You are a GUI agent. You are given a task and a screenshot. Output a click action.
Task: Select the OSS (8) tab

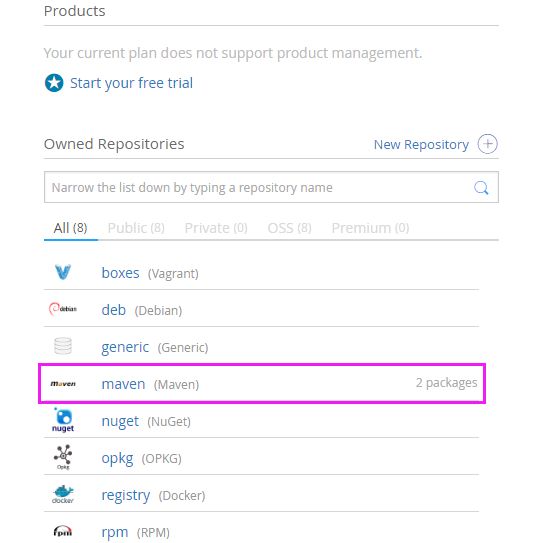[289, 228]
